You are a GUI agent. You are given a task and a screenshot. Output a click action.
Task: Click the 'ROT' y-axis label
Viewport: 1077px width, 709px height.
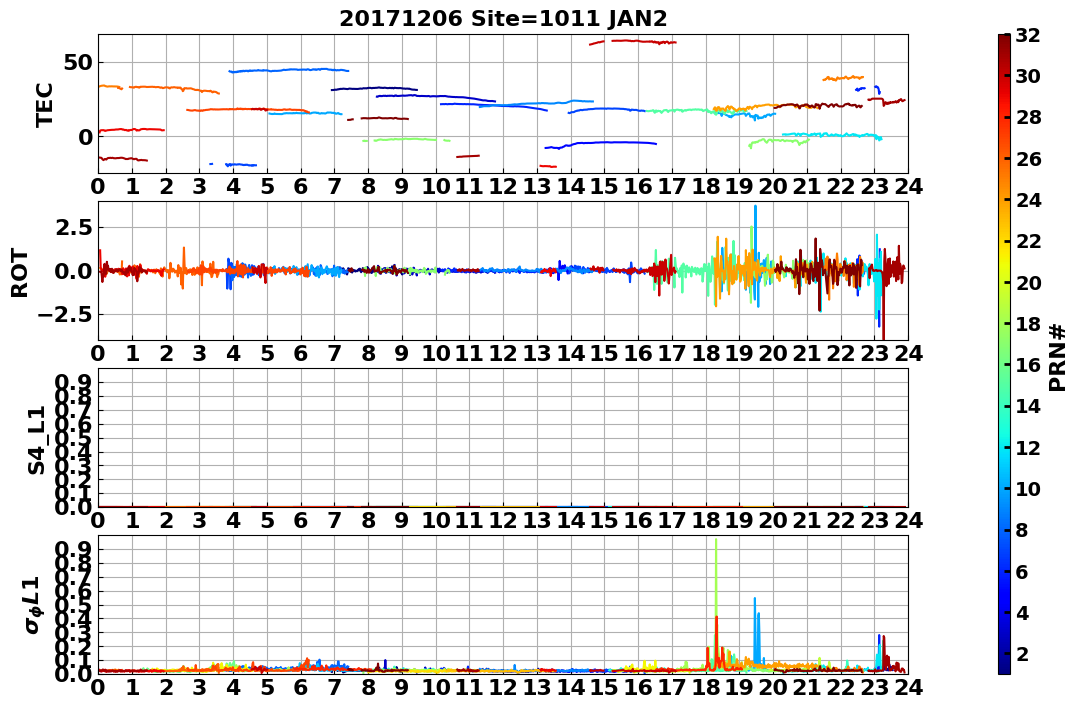click(20, 273)
